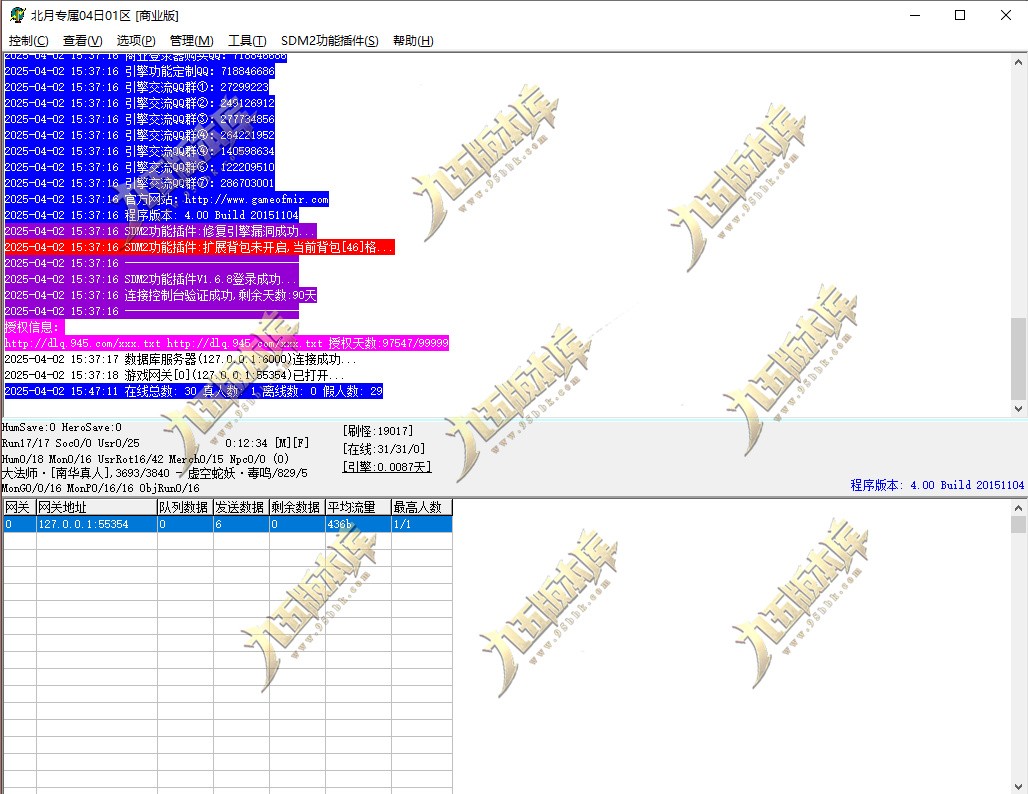
Task: Click the log panel scroll up arrow
Action: coord(1018,62)
